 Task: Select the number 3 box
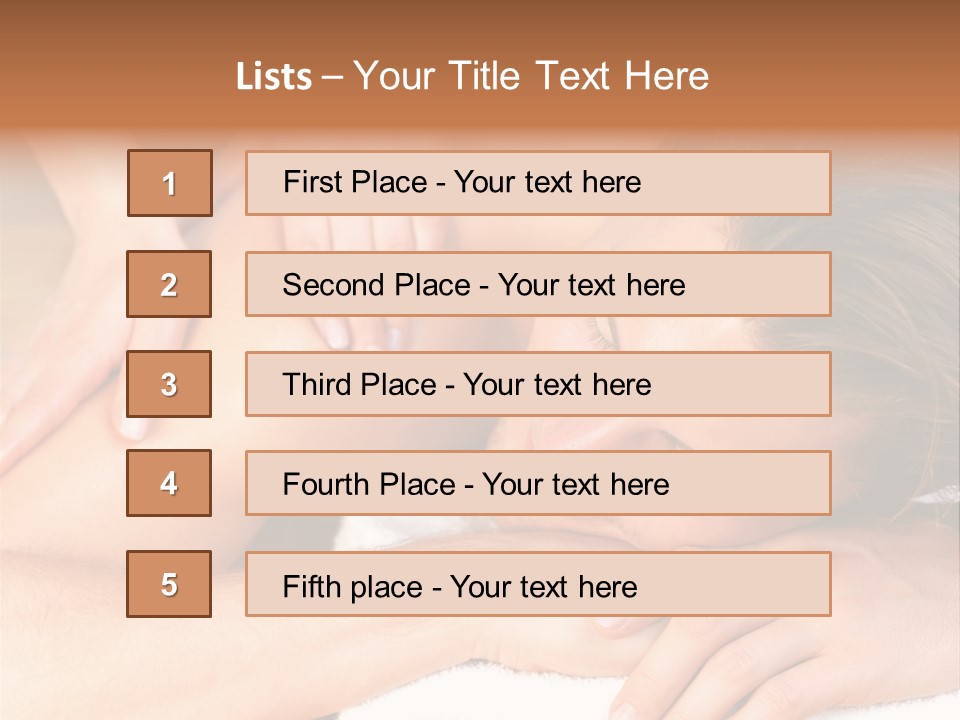tap(169, 384)
